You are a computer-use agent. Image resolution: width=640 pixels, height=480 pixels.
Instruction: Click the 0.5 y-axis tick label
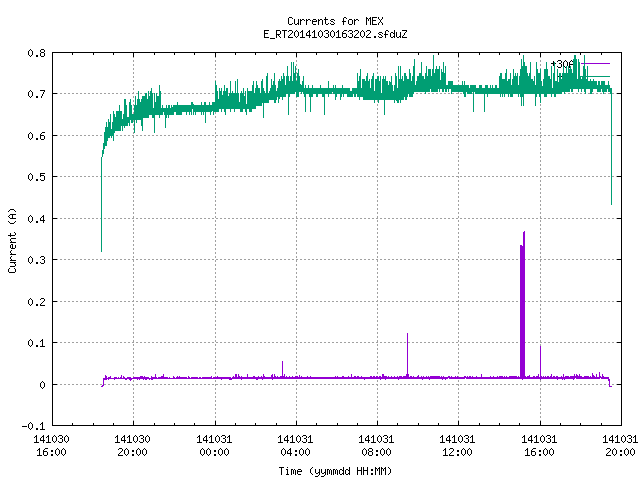(36, 177)
